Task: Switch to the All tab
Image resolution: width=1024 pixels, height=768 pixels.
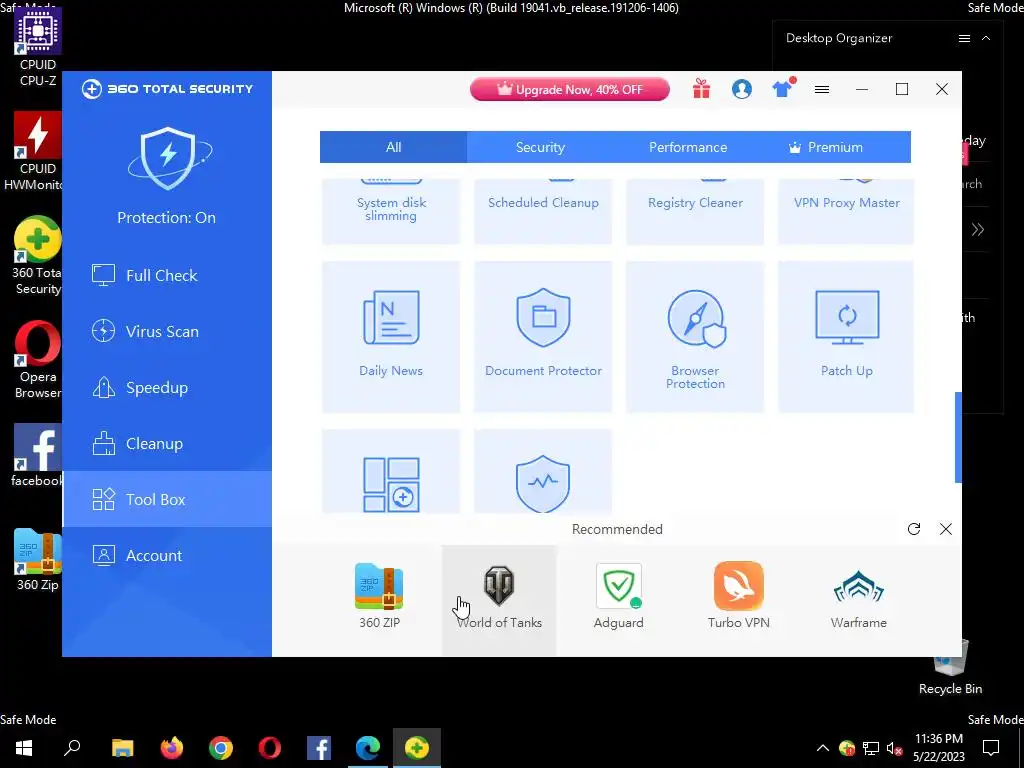Action: 393,147
